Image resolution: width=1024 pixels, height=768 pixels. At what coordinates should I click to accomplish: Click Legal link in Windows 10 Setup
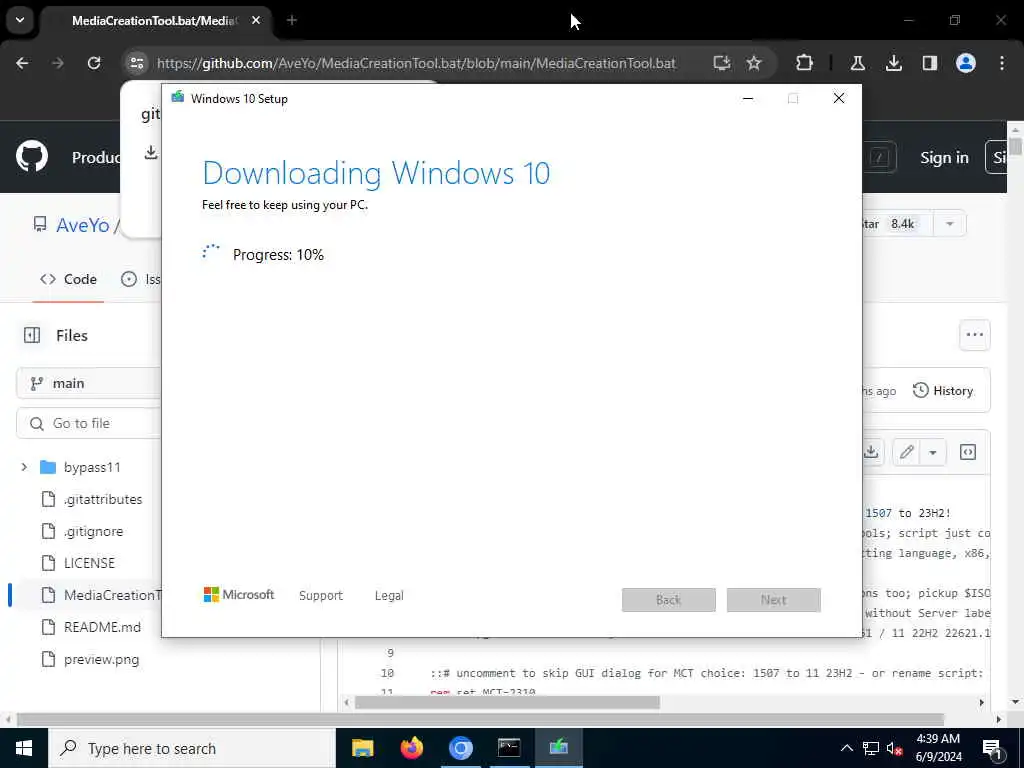(x=389, y=596)
